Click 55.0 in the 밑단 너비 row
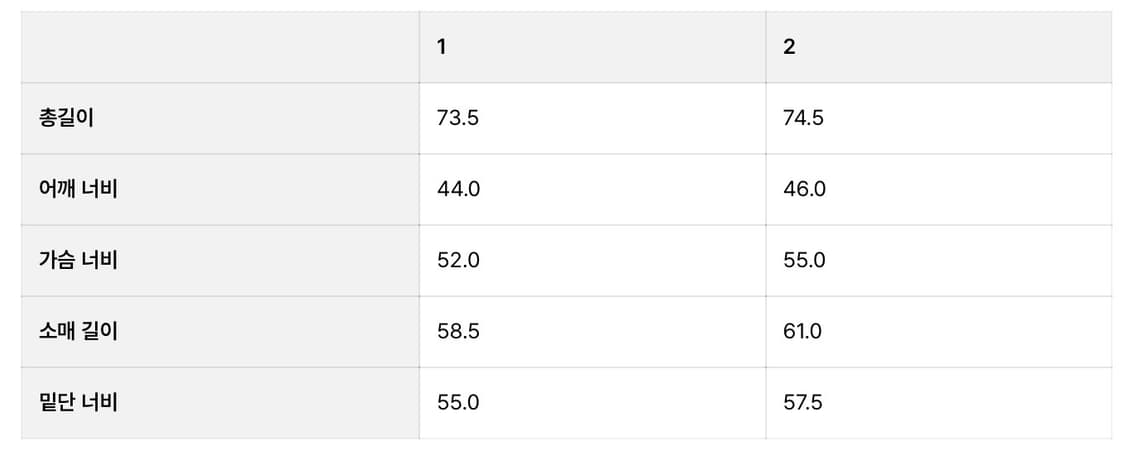 pyautogui.click(x=459, y=402)
